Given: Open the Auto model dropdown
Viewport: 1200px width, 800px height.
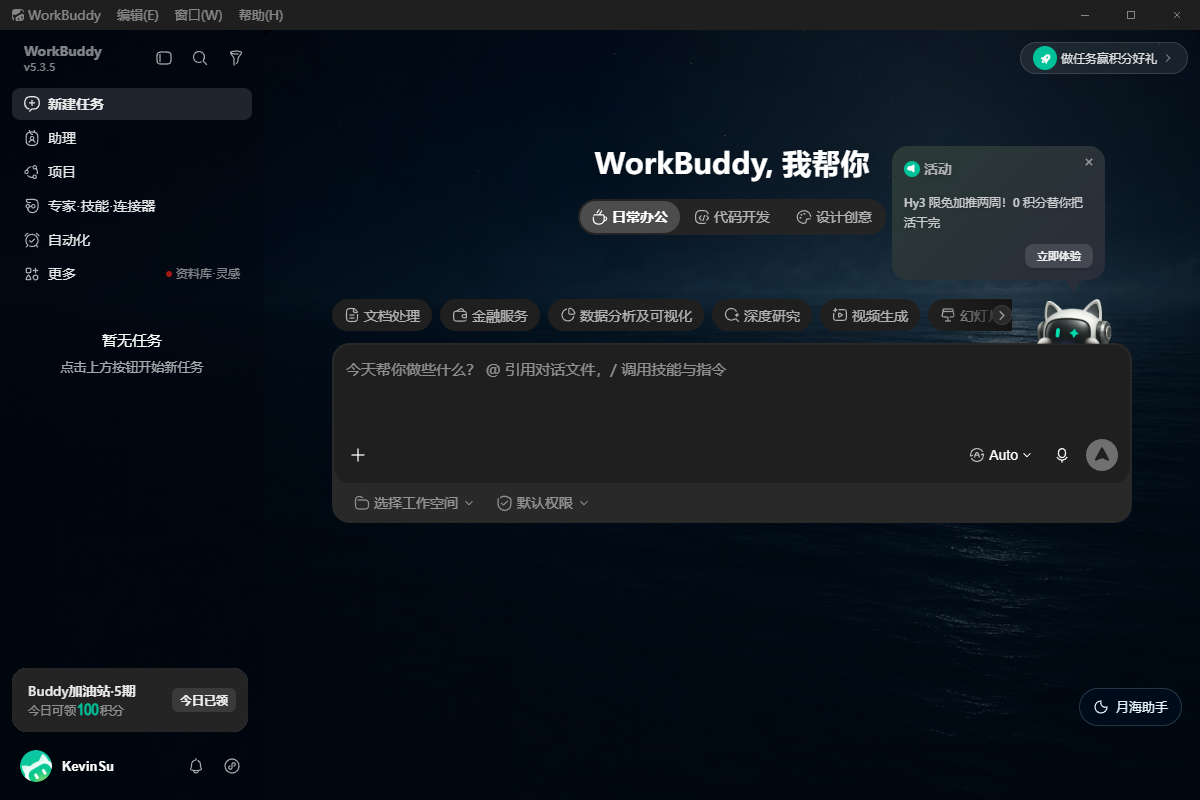Looking at the screenshot, I should [x=1001, y=455].
